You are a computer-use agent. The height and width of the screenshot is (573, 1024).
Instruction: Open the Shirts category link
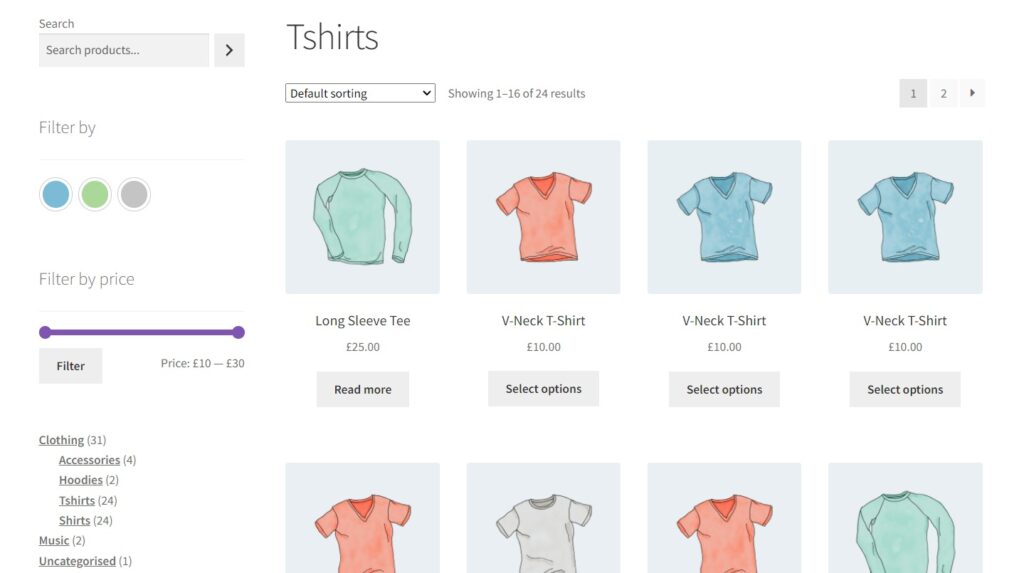click(74, 520)
